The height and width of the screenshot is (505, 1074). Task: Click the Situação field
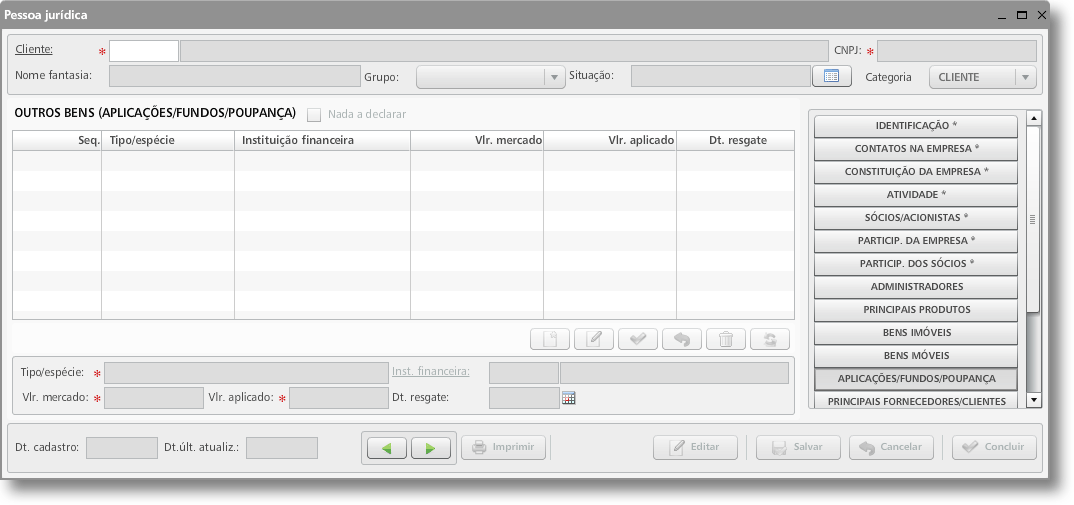click(721, 76)
